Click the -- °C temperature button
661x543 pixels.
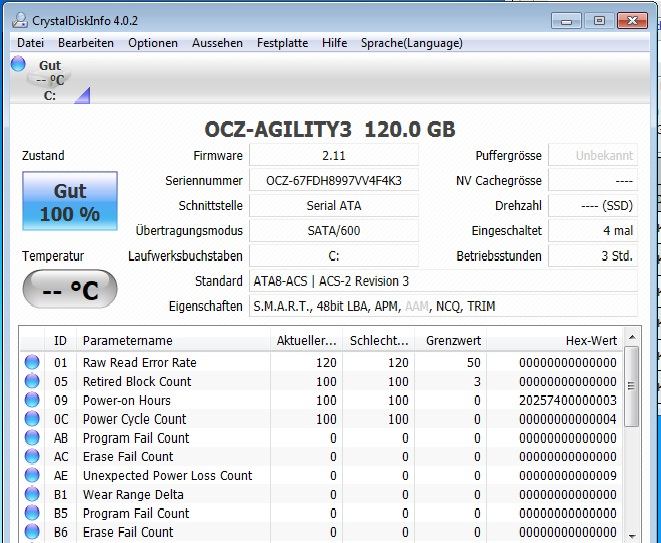pyautogui.click(x=70, y=289)
